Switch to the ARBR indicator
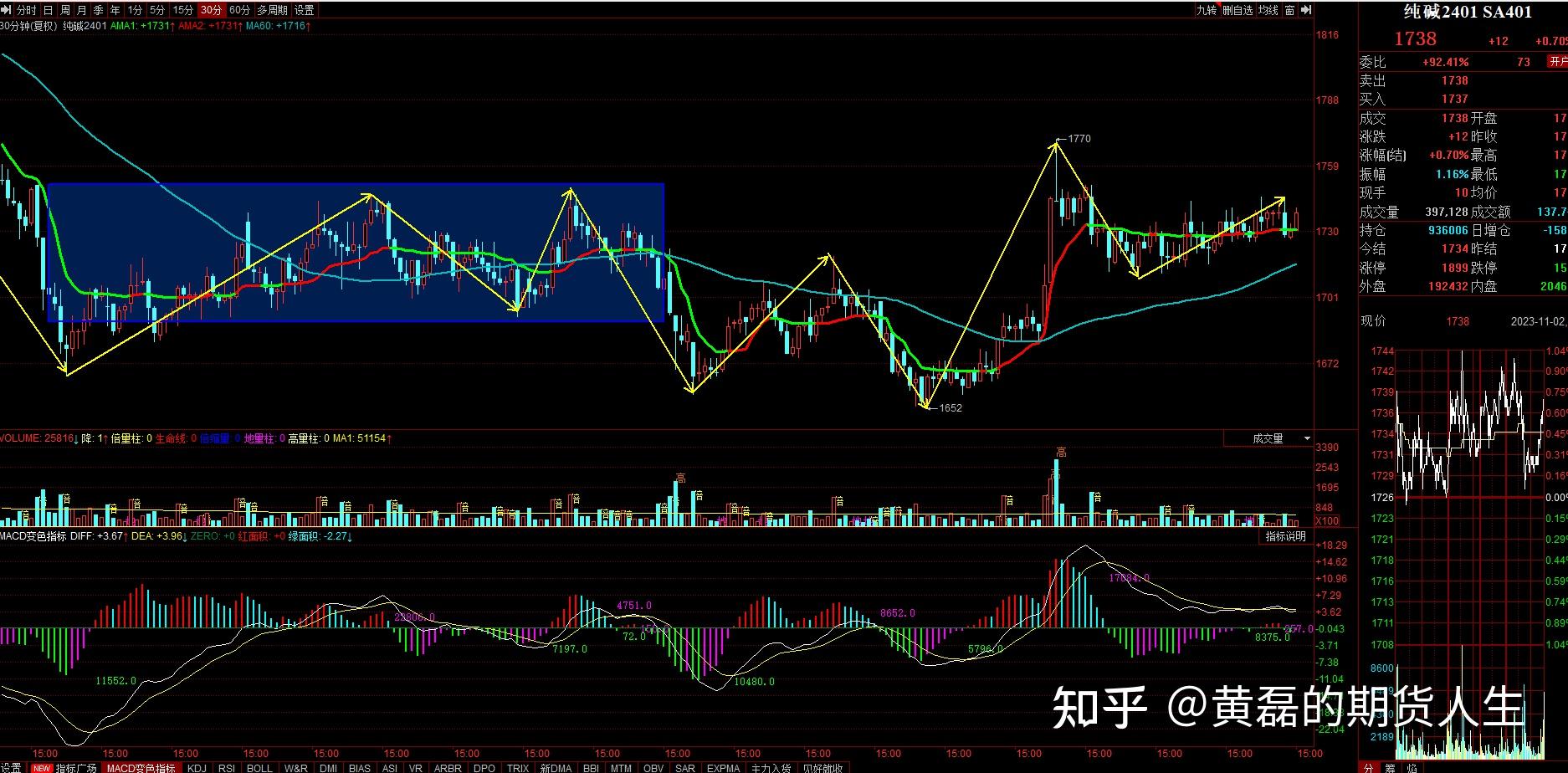Screen dimensions: 1568x773 click(x=448, y=767)
